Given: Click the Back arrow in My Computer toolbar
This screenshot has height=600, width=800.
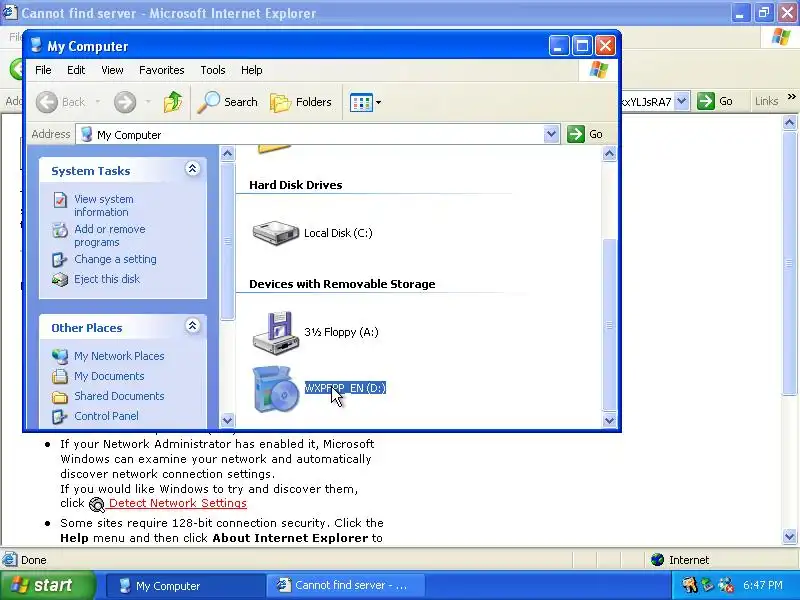Looking at the screenshot, I should [x=47, y=102].
